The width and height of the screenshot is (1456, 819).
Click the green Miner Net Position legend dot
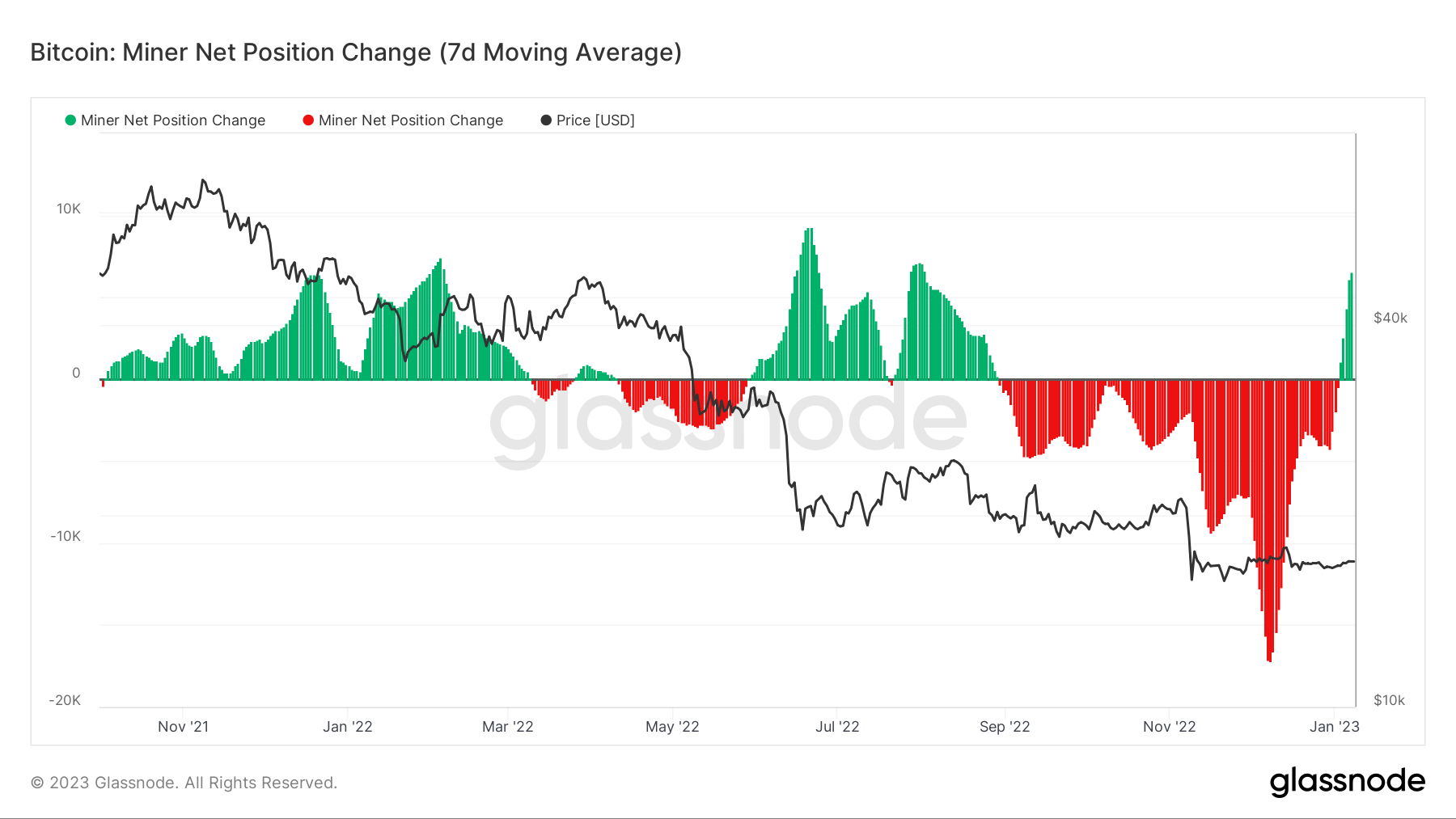pyautogui.click(x=70, y=120)
